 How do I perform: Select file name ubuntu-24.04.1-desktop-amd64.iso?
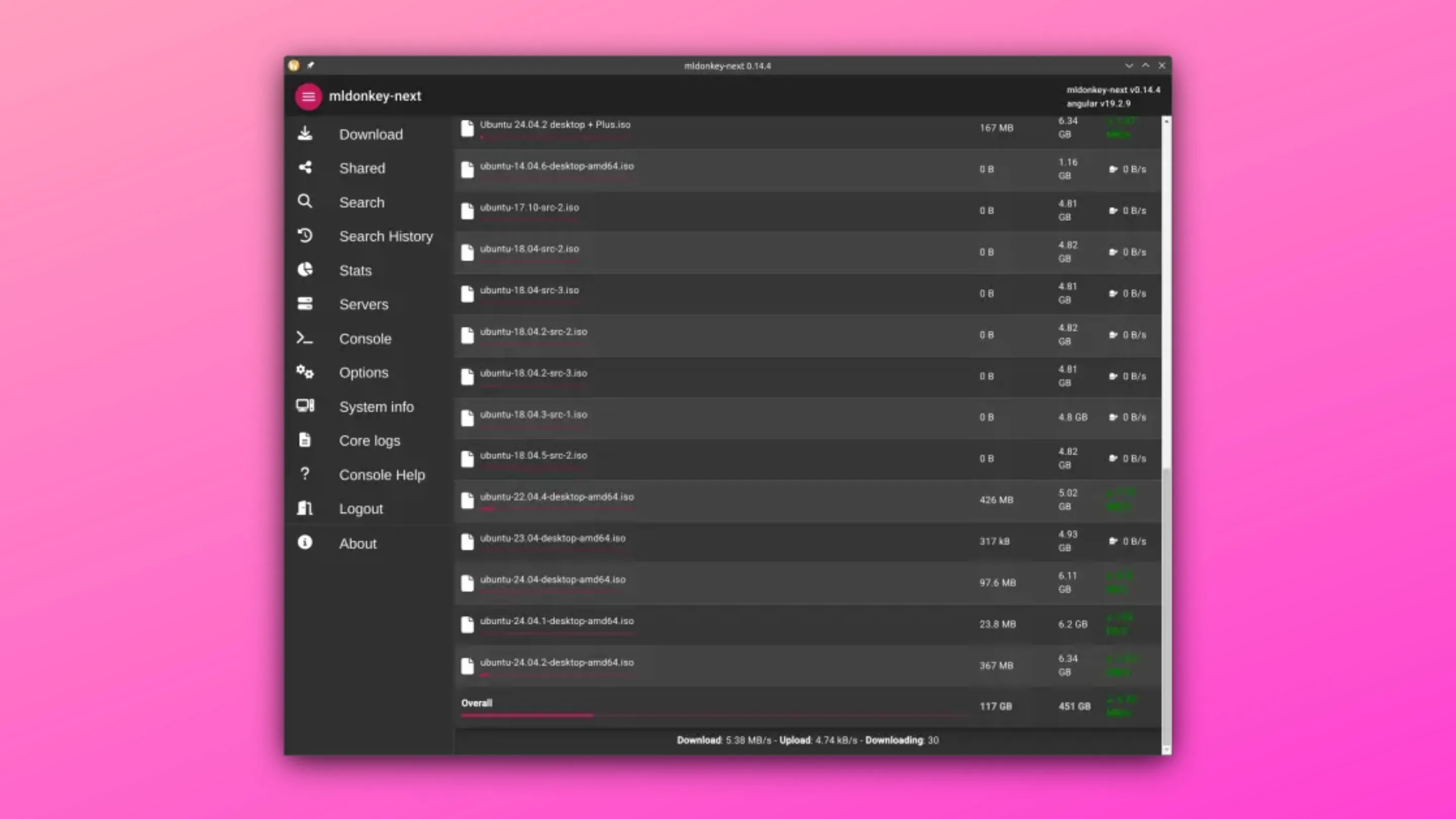557,621
